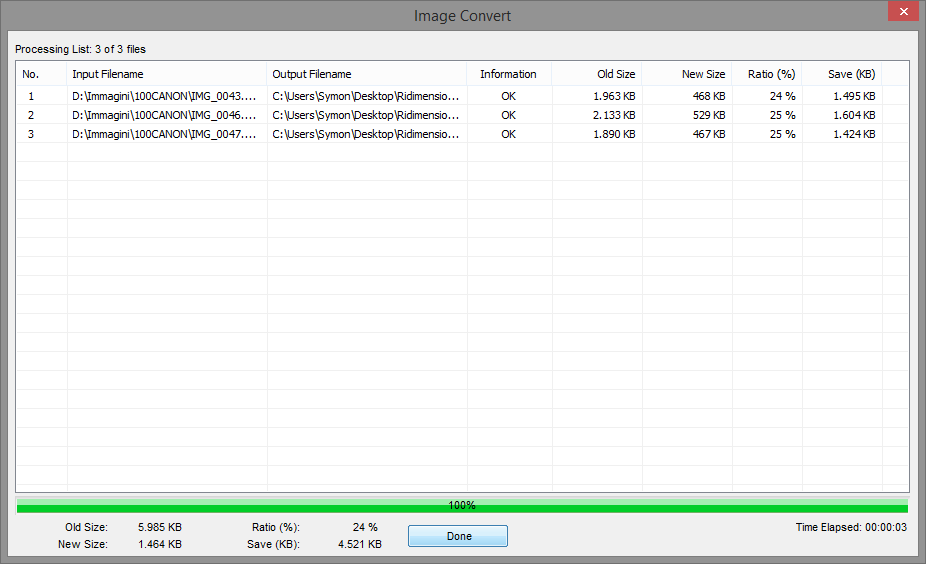Click the 25 % ratio in row 3
The height and width of the screenshot is (564, 926).
782,134
